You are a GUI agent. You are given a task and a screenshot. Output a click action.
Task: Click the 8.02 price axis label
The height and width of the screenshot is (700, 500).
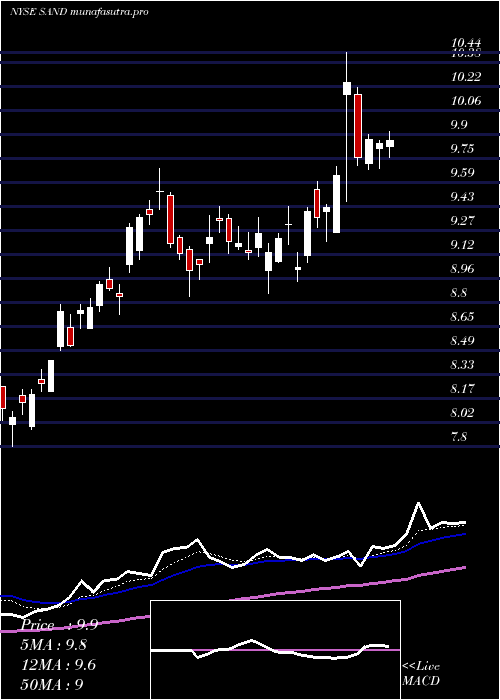[462, 413]
